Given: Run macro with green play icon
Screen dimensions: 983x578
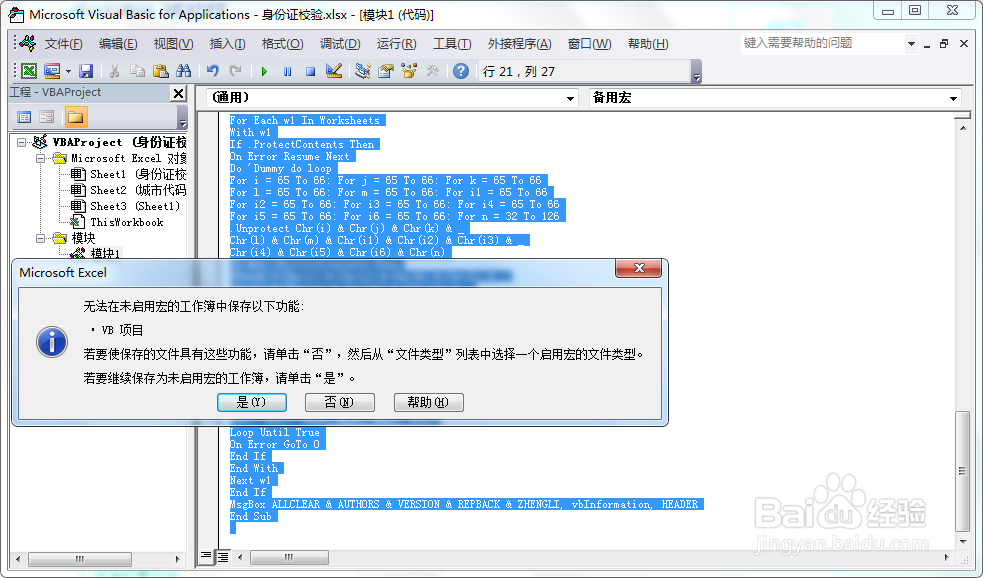Looking at the screenshot, I should [x=264, y=71].
